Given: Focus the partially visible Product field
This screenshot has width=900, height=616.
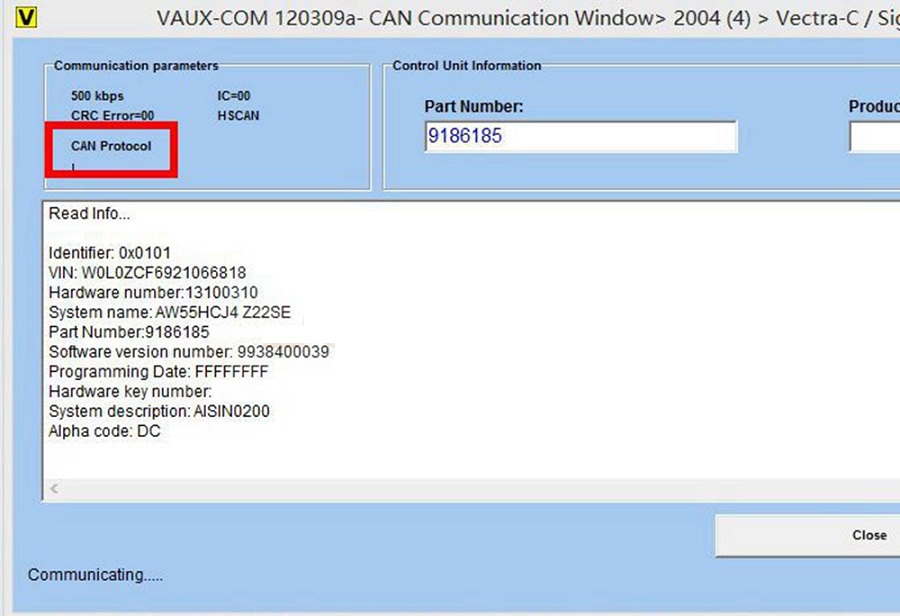Looking at the screenshot, I should (x=875, y=137).
